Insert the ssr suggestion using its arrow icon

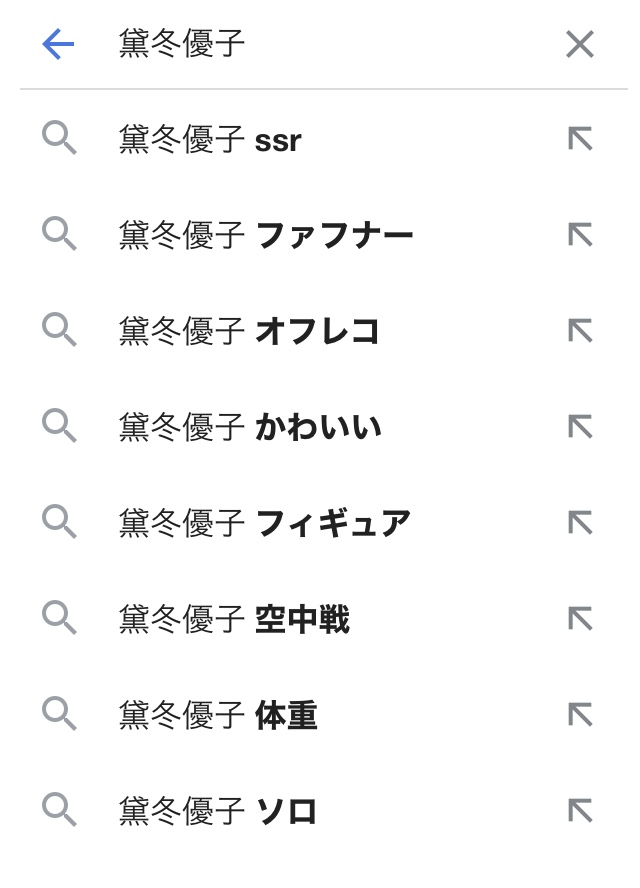(x=580, y=139)
